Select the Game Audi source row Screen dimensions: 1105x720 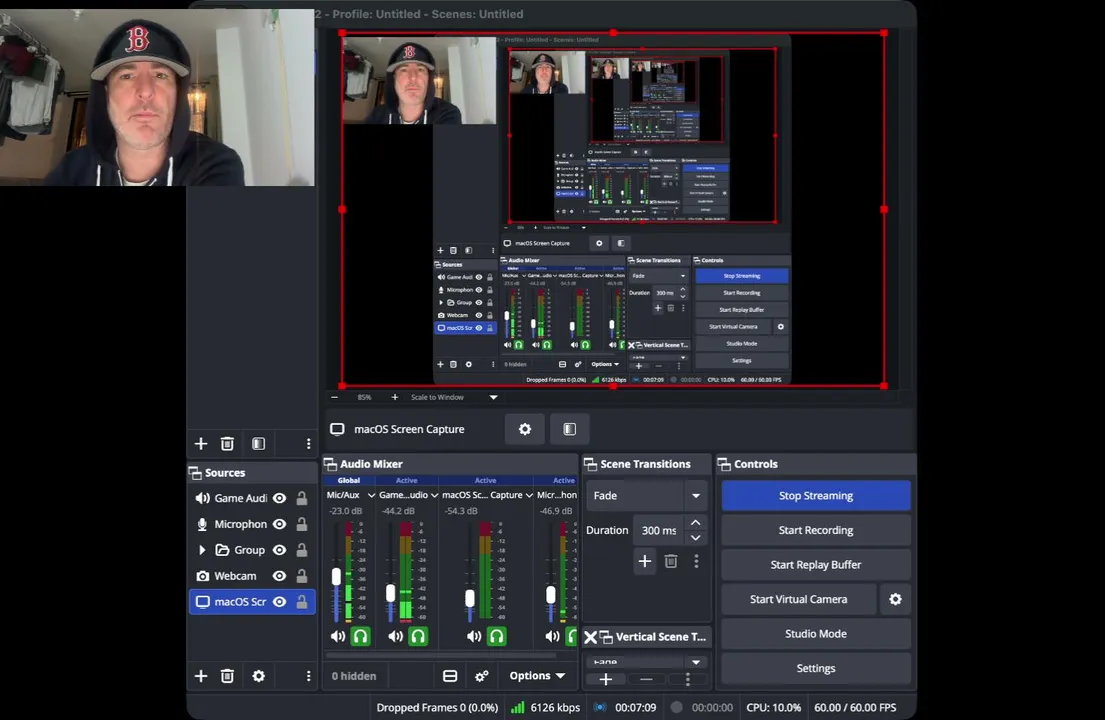[x=252, y=499]
